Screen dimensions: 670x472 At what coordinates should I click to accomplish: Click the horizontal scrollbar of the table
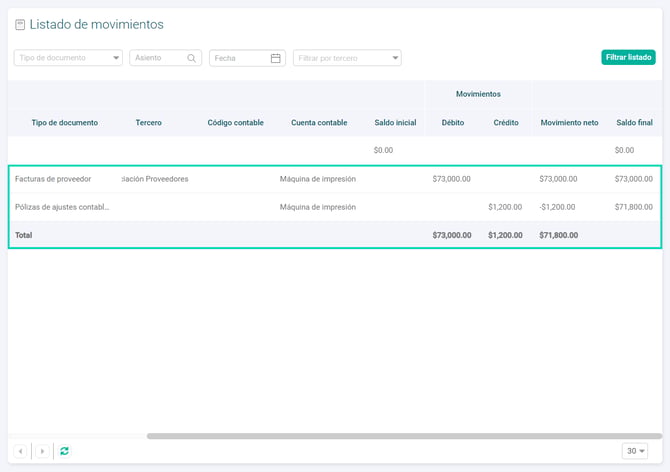point(404,436)
